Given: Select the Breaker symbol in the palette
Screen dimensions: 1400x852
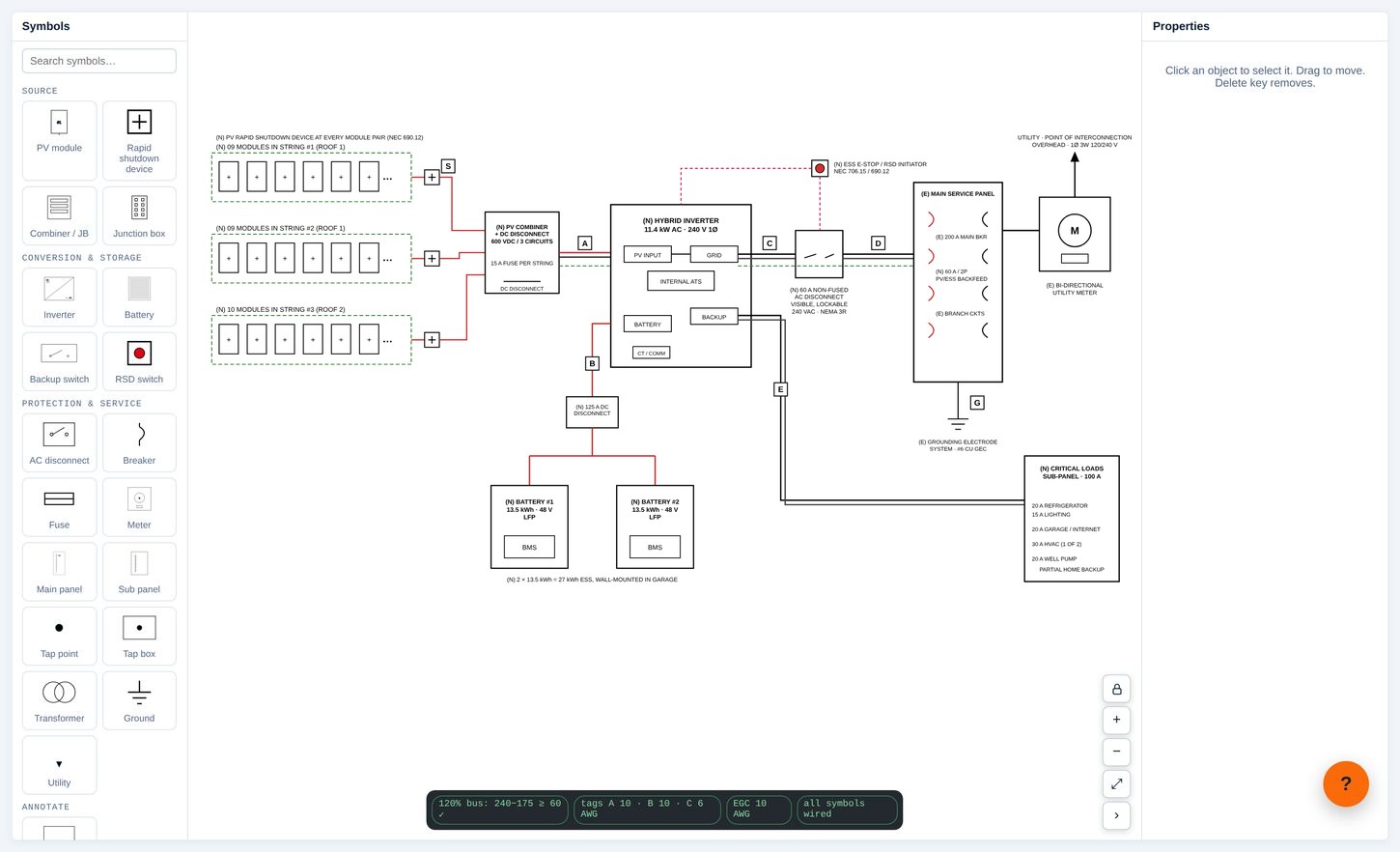Looking at the screenshot, I should tap(139, 442).
